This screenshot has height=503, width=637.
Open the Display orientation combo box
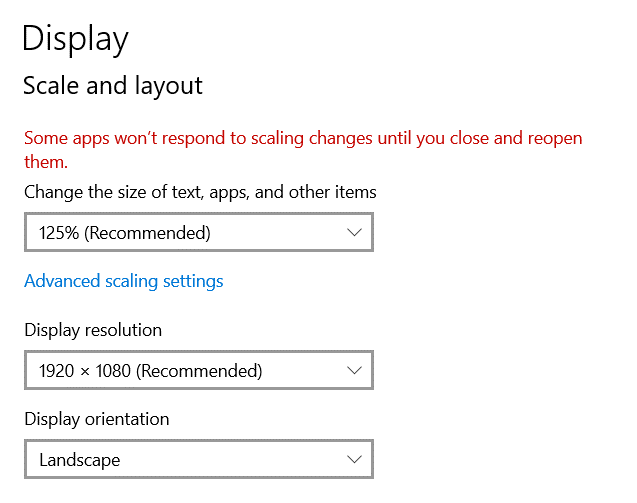(198, 460)
